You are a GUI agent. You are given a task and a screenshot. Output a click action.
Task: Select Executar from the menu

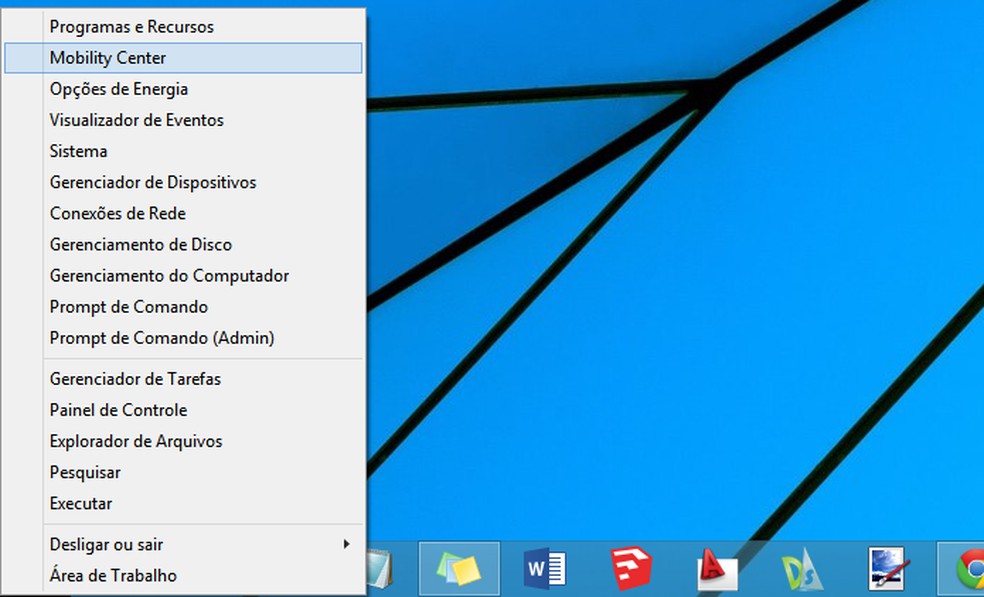coord(82,503)
